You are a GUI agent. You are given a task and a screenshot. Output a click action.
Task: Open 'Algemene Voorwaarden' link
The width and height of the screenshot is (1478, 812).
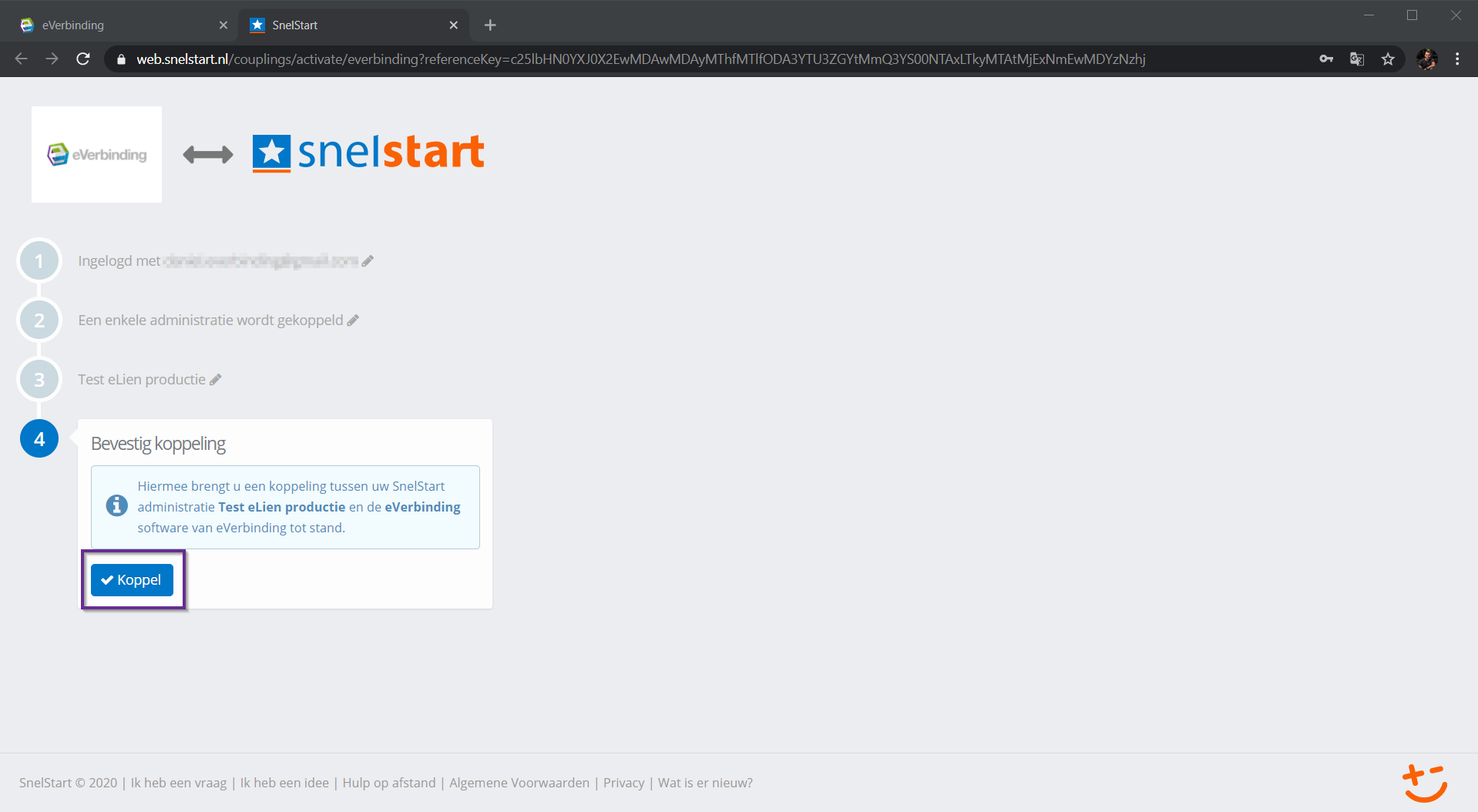pyautogui.click(x=519, y=783)
